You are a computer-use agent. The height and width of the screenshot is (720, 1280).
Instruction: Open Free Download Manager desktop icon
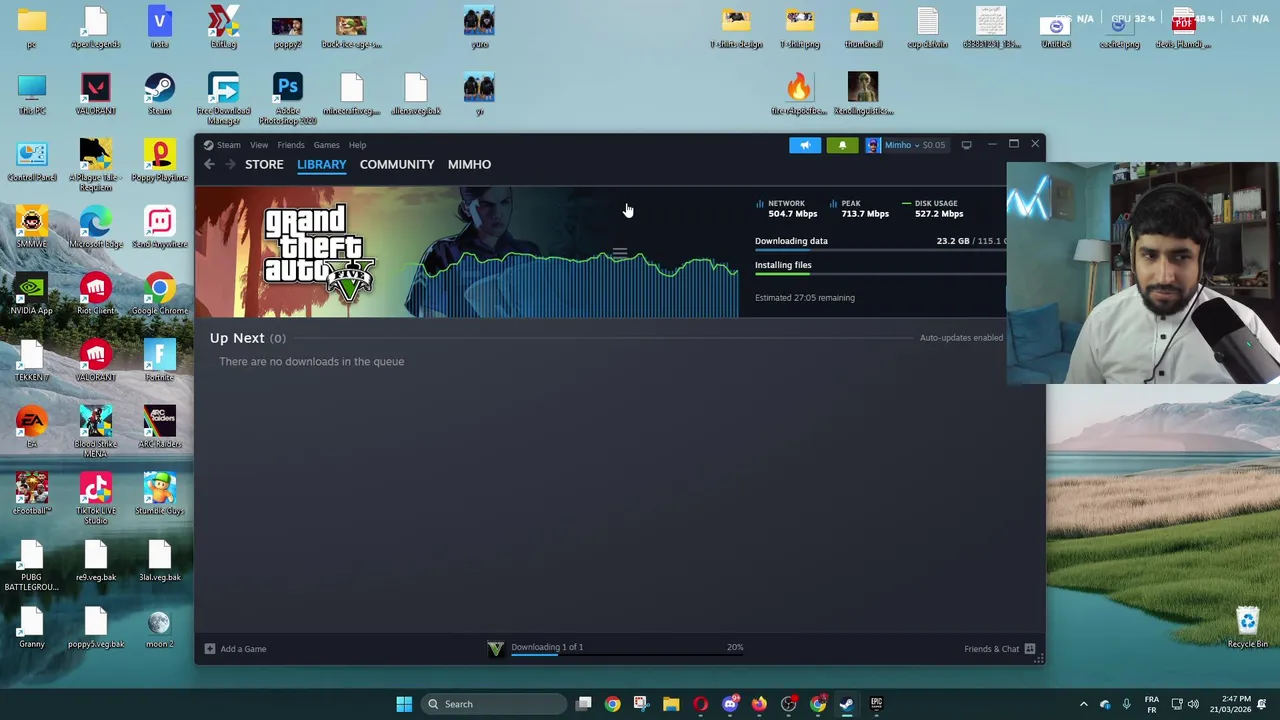point(223,98)
